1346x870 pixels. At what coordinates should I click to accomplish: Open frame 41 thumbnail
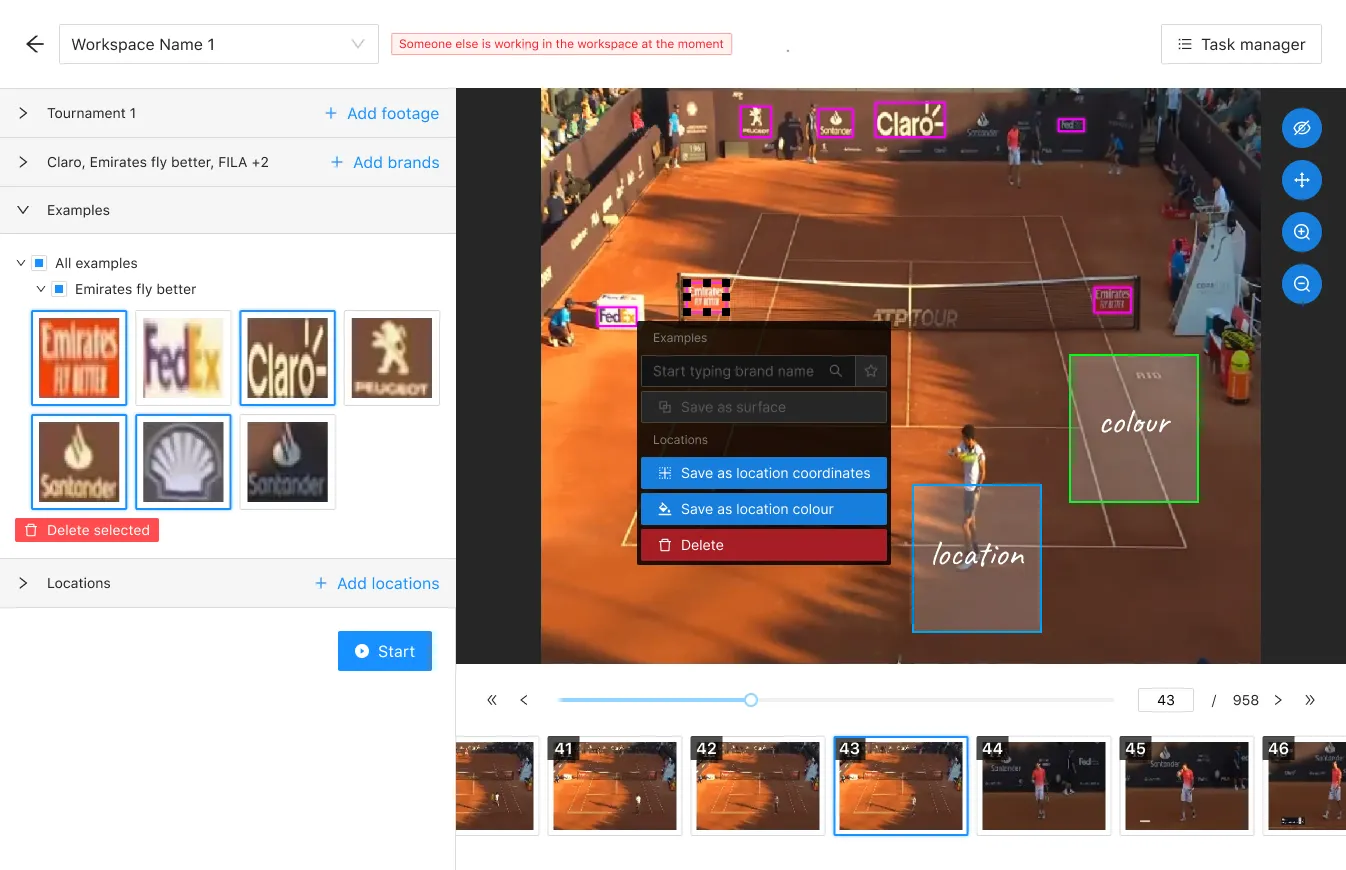[614, 786]
